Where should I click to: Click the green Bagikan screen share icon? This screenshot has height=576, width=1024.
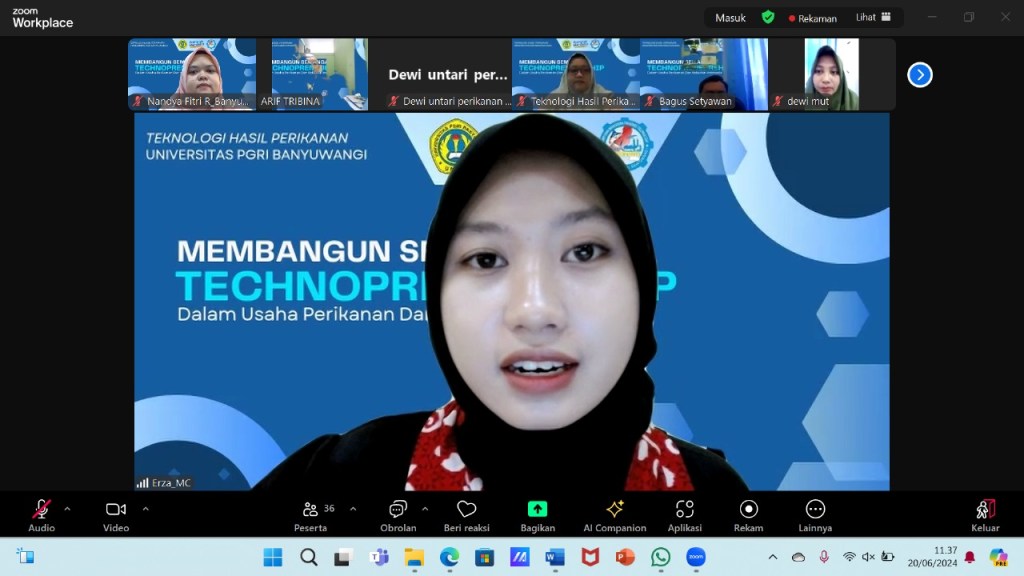click(x=537, y=508)
